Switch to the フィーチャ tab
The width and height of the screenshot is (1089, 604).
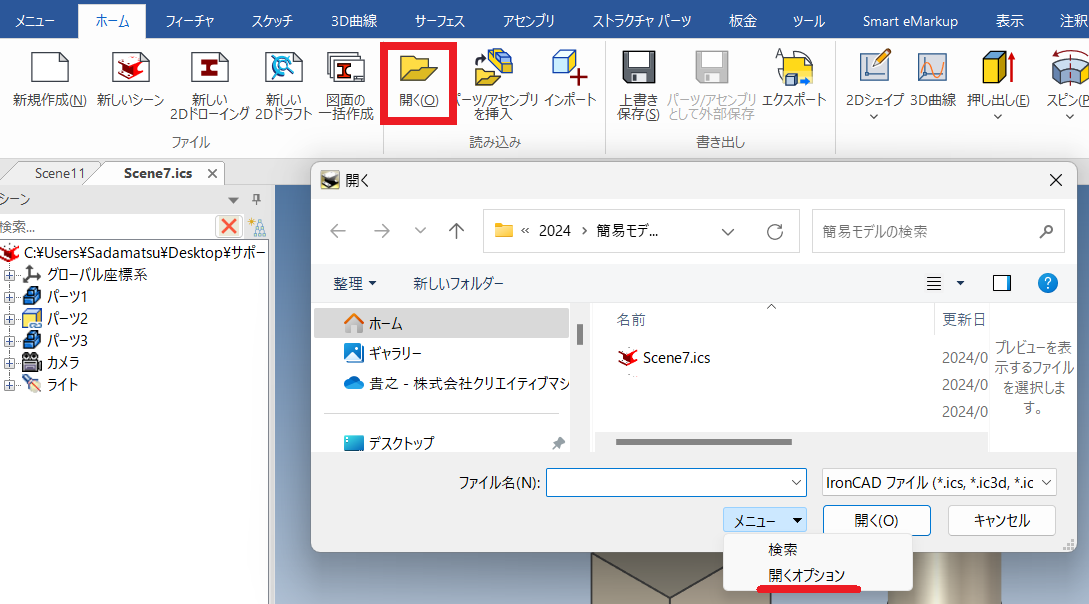click(x=190, y=21)
